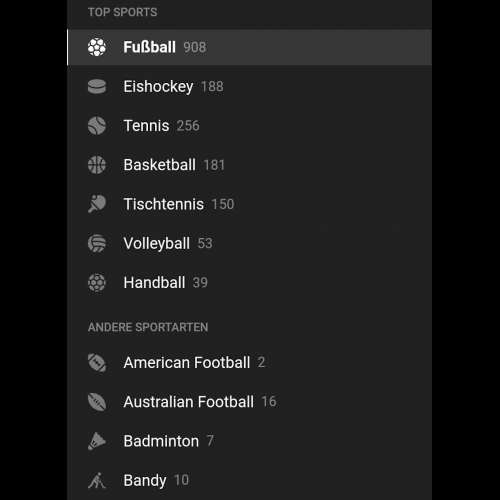
Task: Click the Australian Football icon
Action: pyautogui.click(x=97, y=402)
